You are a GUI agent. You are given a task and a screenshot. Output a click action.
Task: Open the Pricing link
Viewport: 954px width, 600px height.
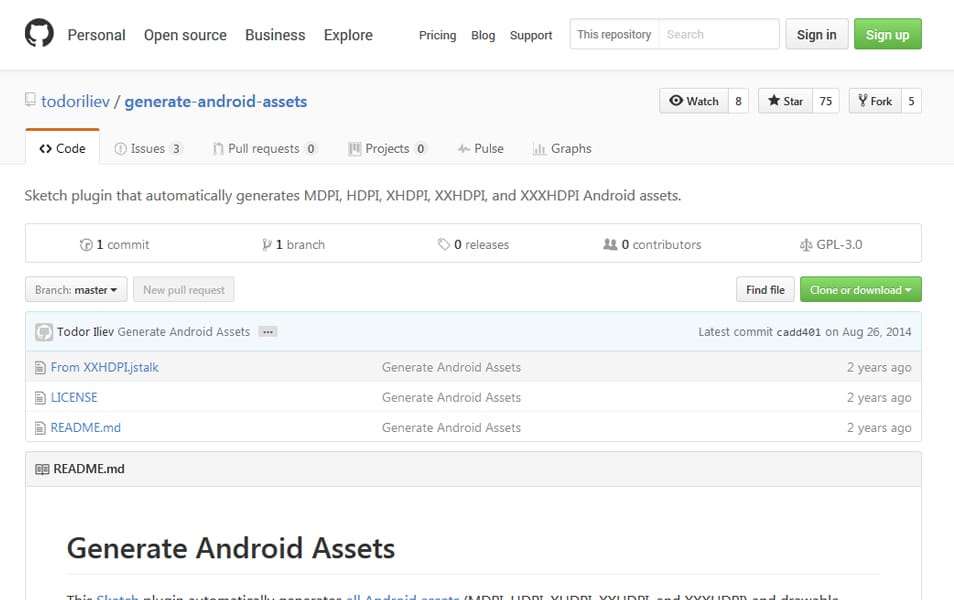[x=437, y=35]
